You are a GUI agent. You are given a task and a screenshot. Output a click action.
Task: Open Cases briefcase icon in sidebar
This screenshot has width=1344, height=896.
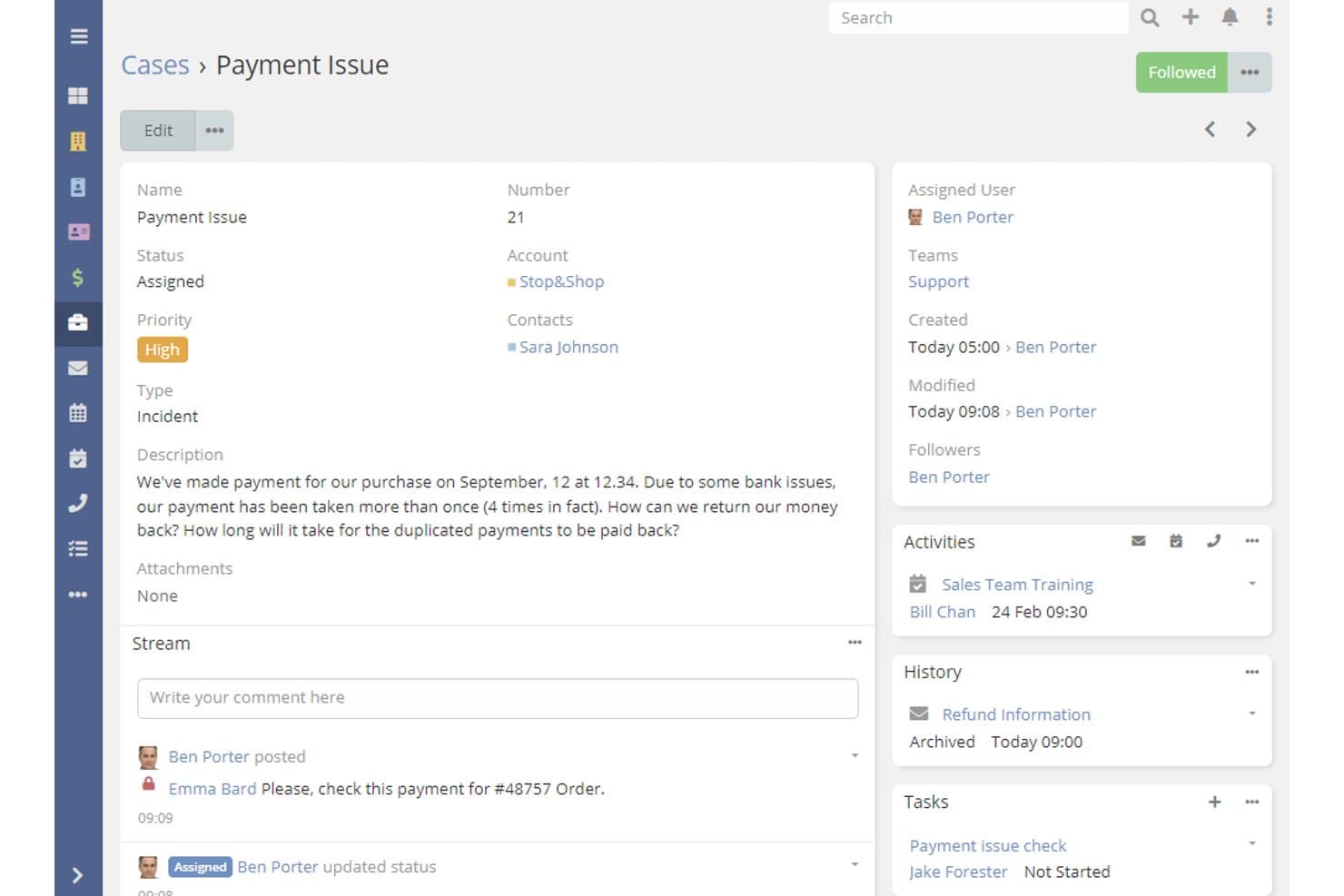click(x=78, y=322)
